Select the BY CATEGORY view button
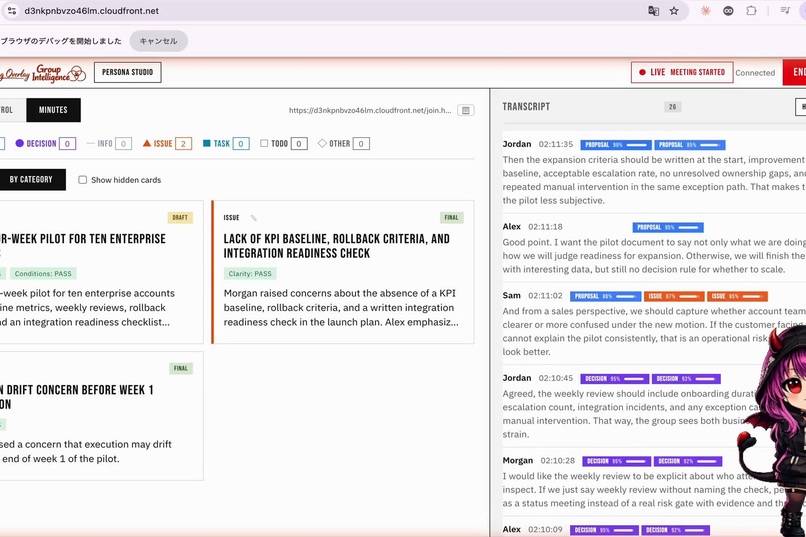The width and height of the screenshot is (806, 537). coord(31,179)
